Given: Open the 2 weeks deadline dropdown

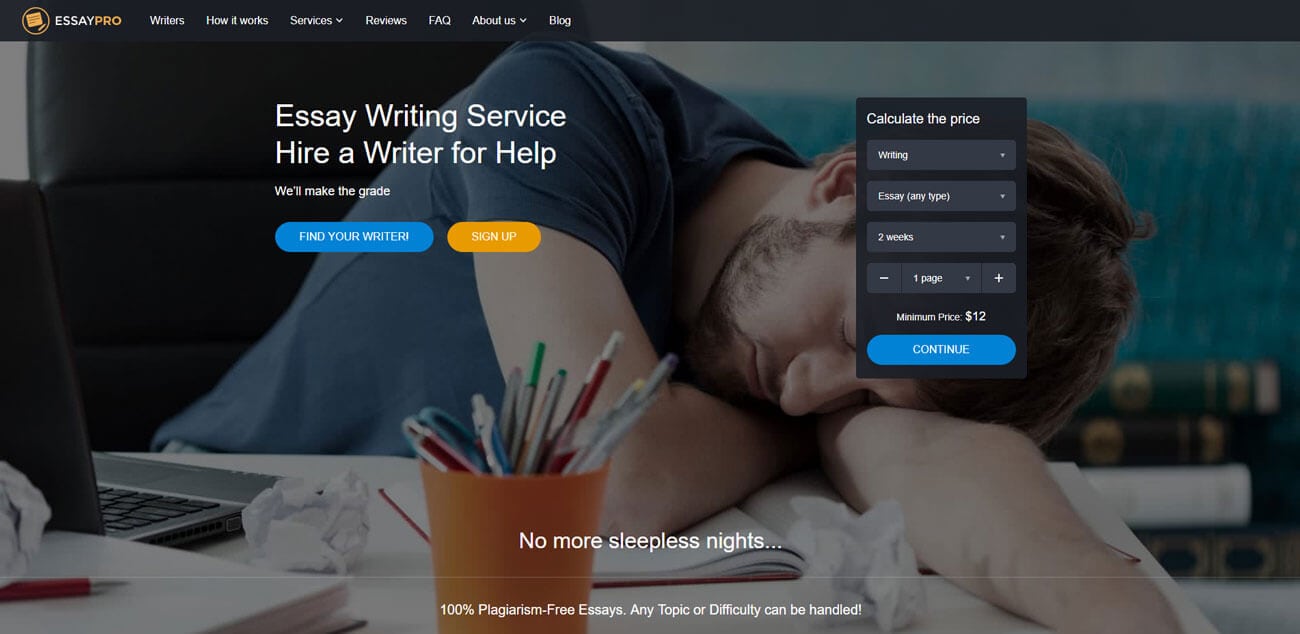Looking at the screenshot, I should point(941,237).
